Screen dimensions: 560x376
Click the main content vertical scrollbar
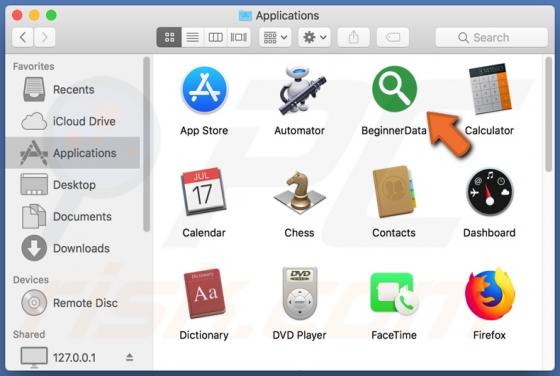(x=549, y=115)
